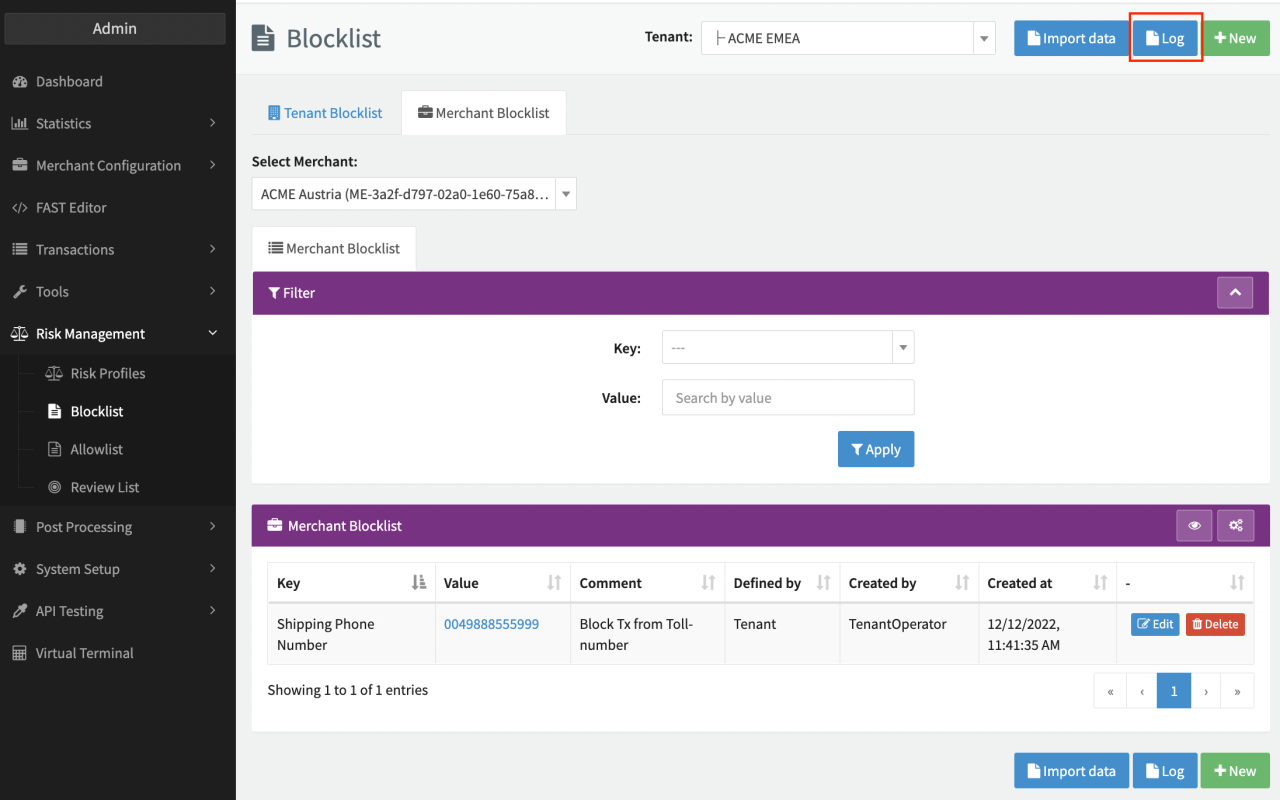
Task: Click the Statistics bar chart icon
Action: pyautogui.click(x=19, y=123)
